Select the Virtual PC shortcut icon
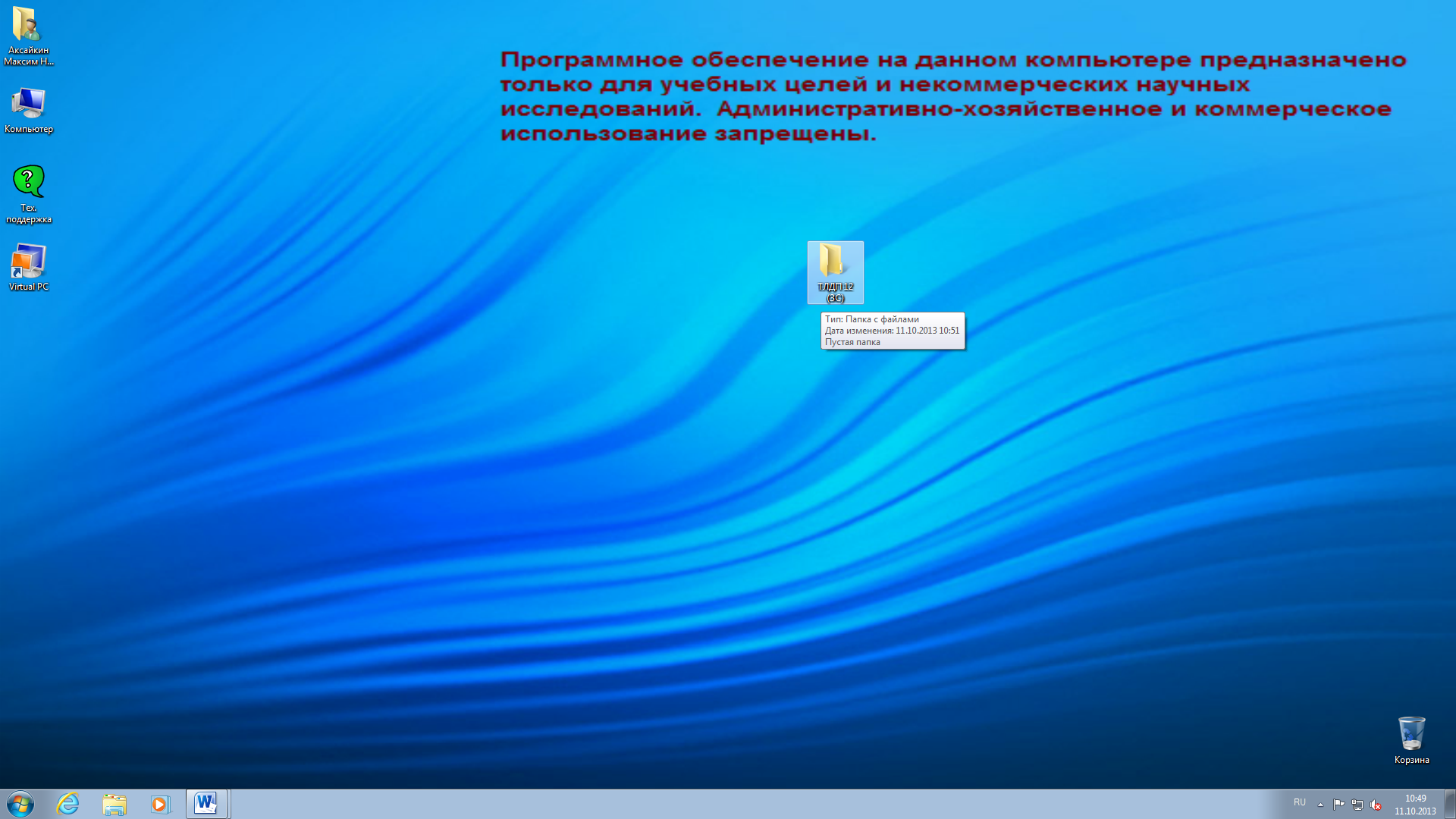Screen dimensions: 1456x819 point(28,267)
